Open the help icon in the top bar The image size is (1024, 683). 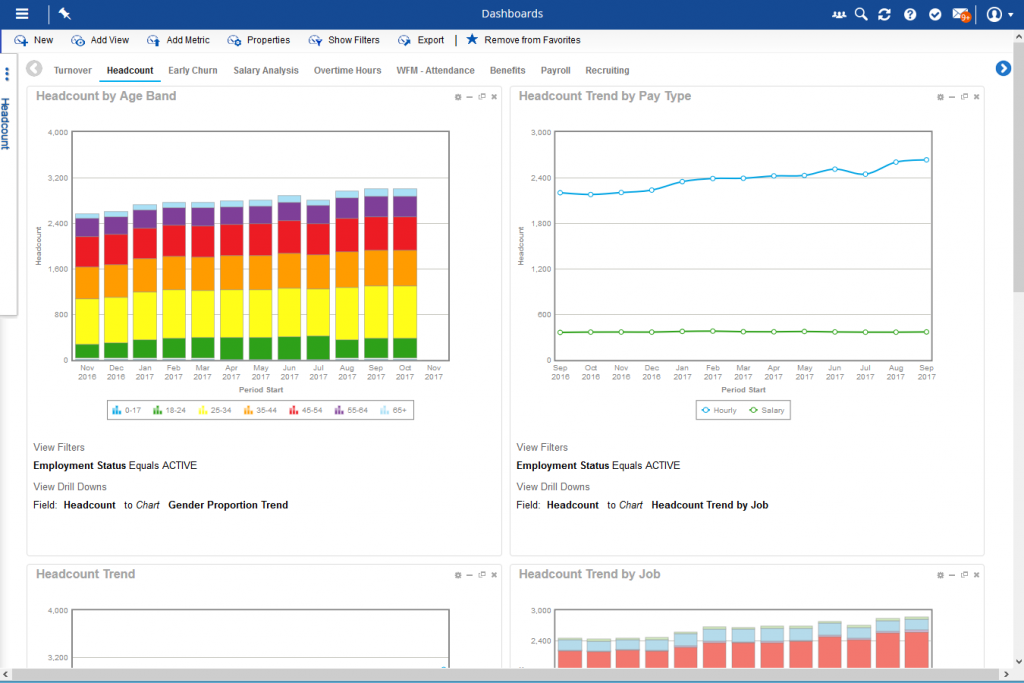tap(908, 14)
